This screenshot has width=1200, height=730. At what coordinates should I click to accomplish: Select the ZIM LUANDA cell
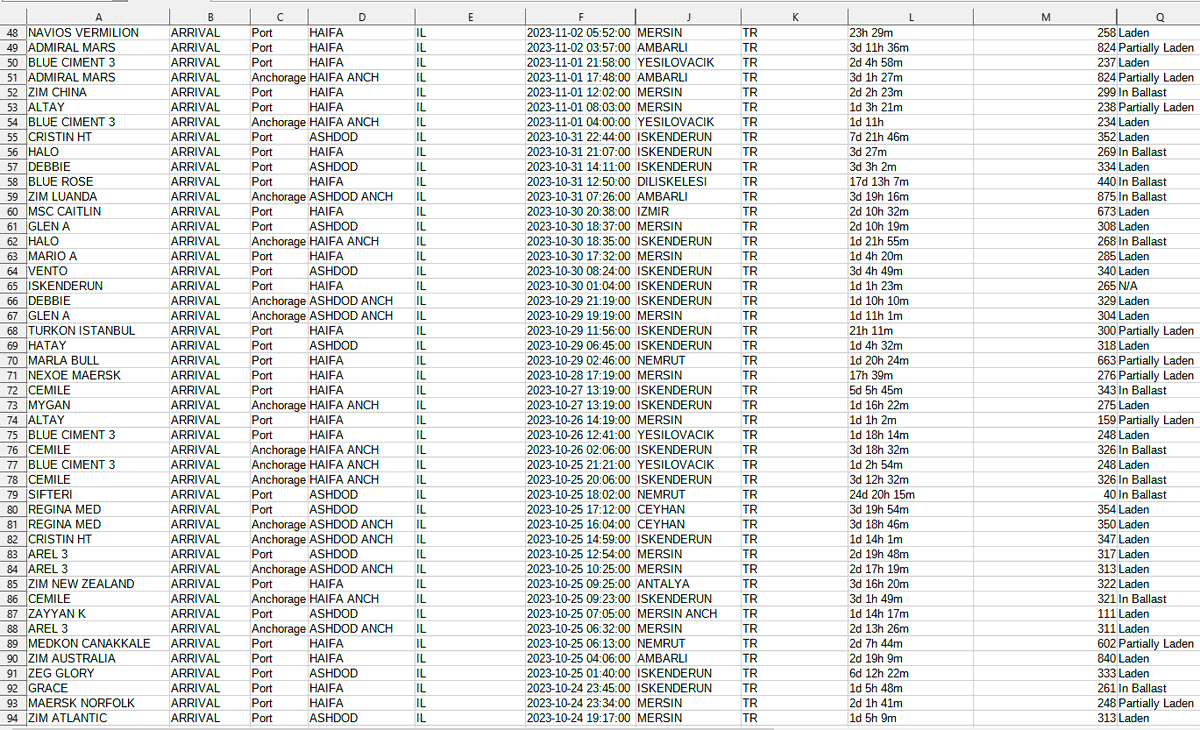point(97,197)
